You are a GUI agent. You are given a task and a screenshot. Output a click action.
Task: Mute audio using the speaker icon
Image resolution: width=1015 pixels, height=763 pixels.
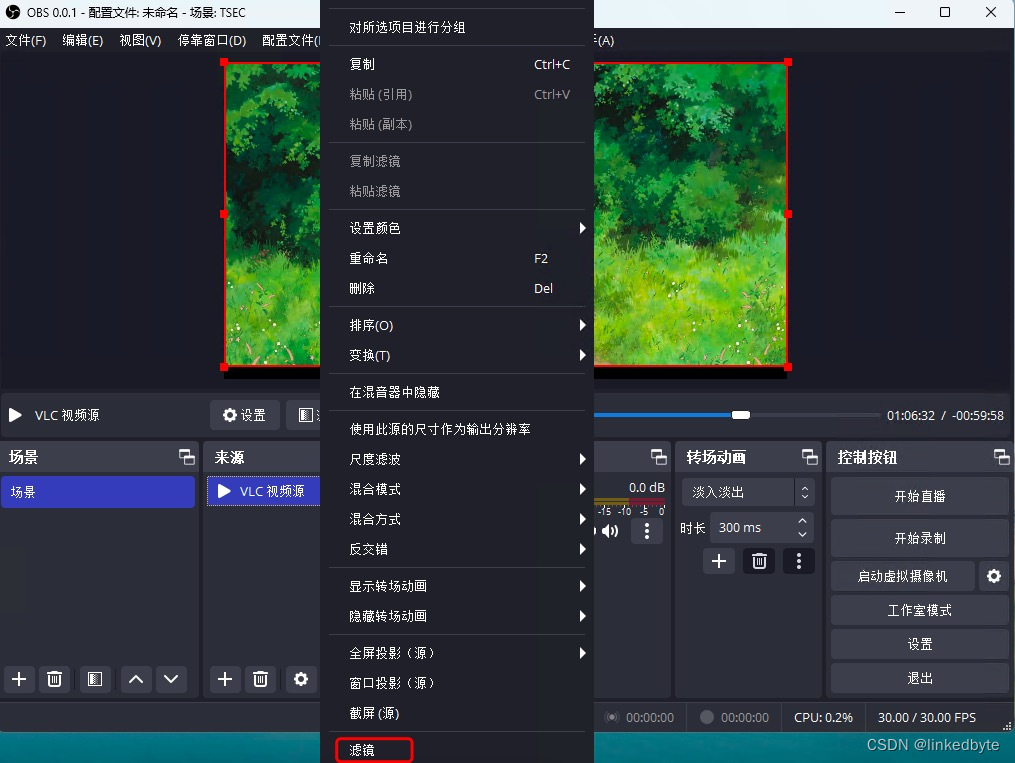click(610, 531)
